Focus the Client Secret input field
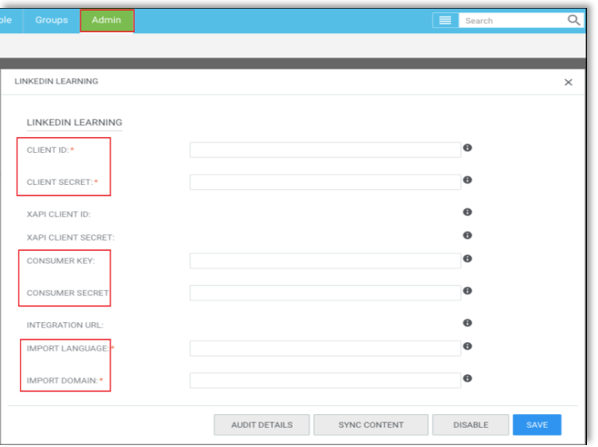Image resolution: width=598 pixels, height=447 pixels. 325,182
